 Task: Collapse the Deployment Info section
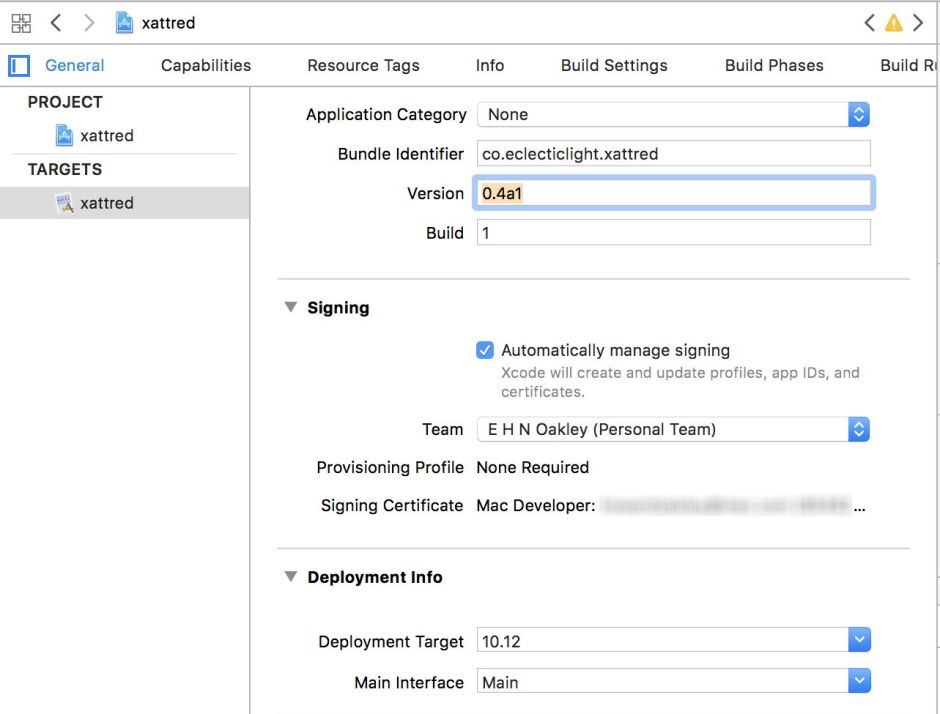[291, 577]
